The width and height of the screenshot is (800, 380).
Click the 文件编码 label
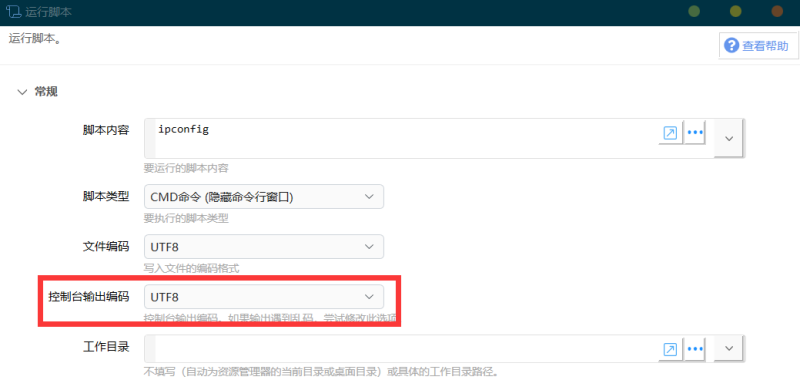pos(106,247)
